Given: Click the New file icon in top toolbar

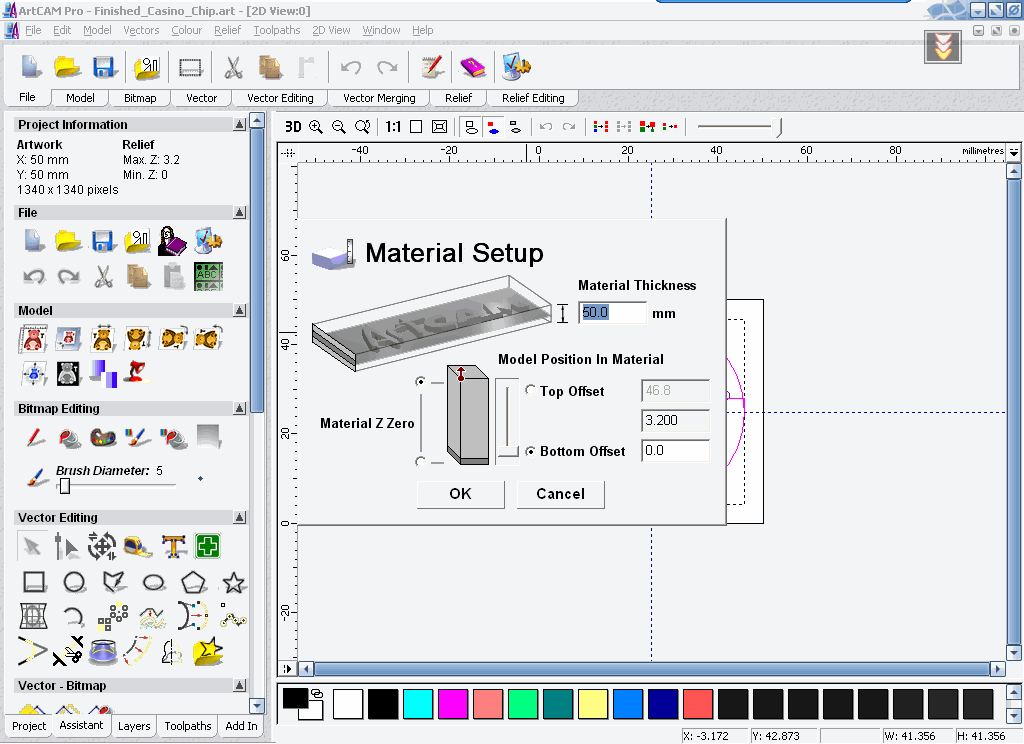Looking at the screenshot, I should pos(31,67).
